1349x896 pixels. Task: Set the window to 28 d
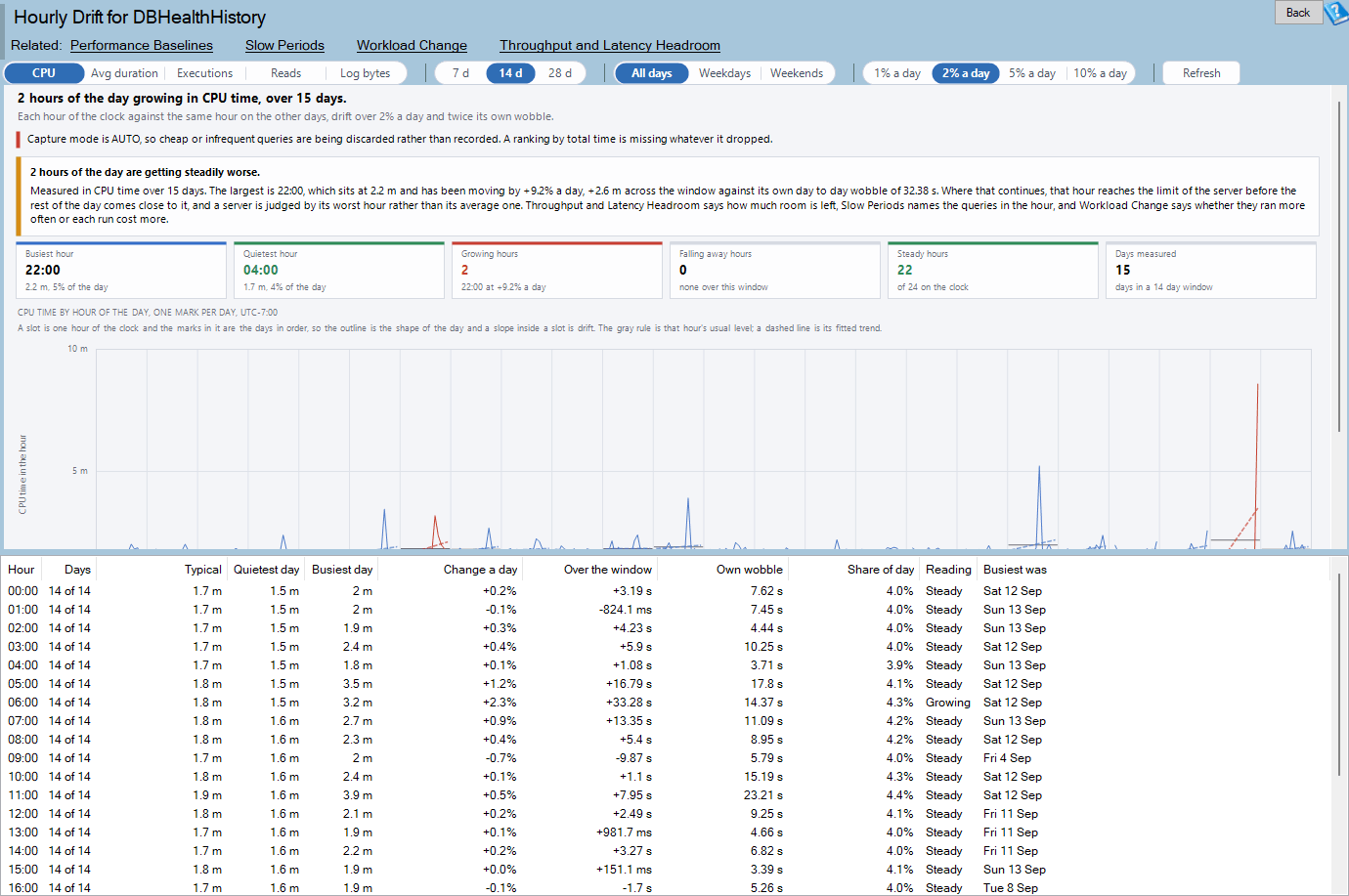click(560, 73)
